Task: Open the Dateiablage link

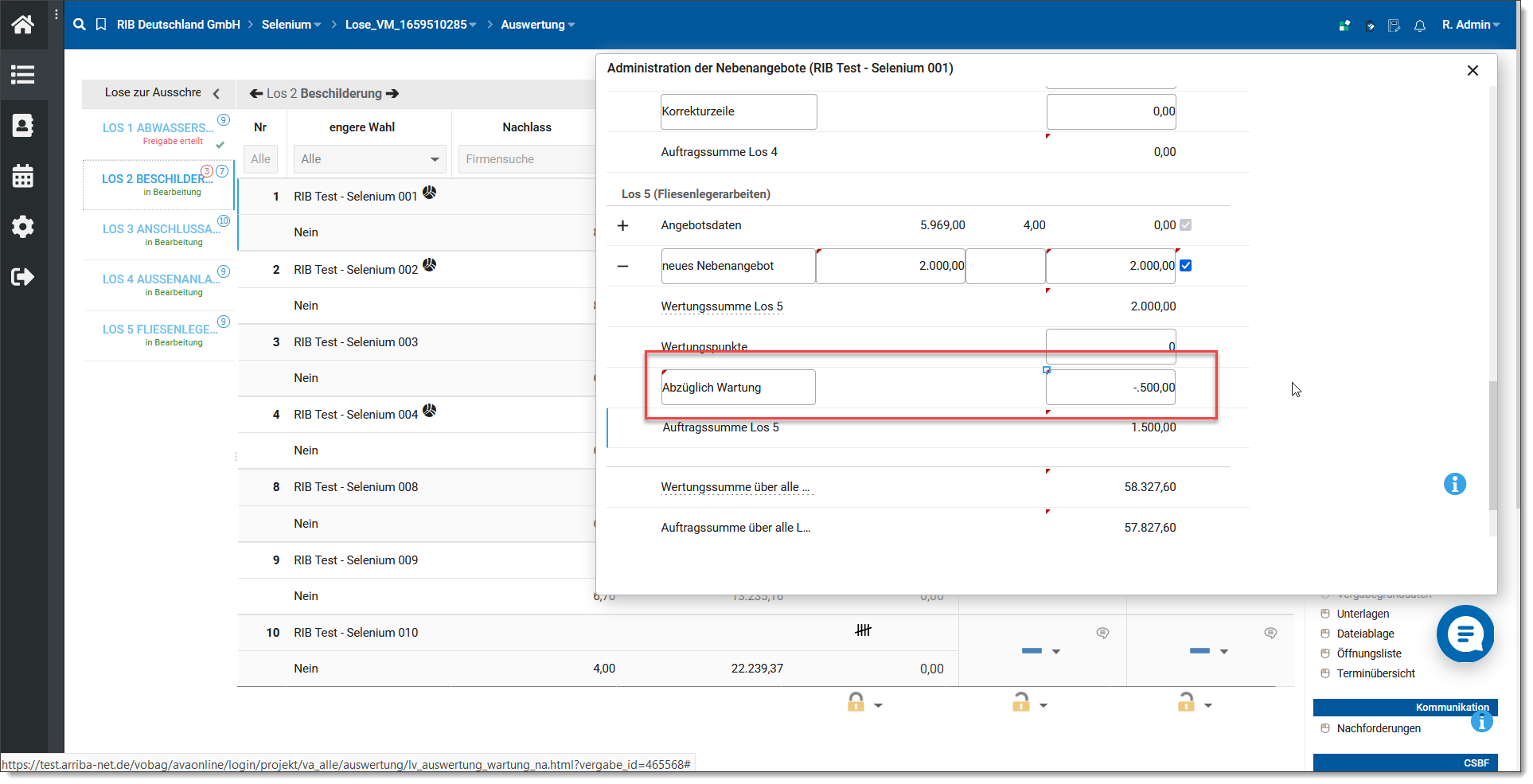Action: point(1365,634)
